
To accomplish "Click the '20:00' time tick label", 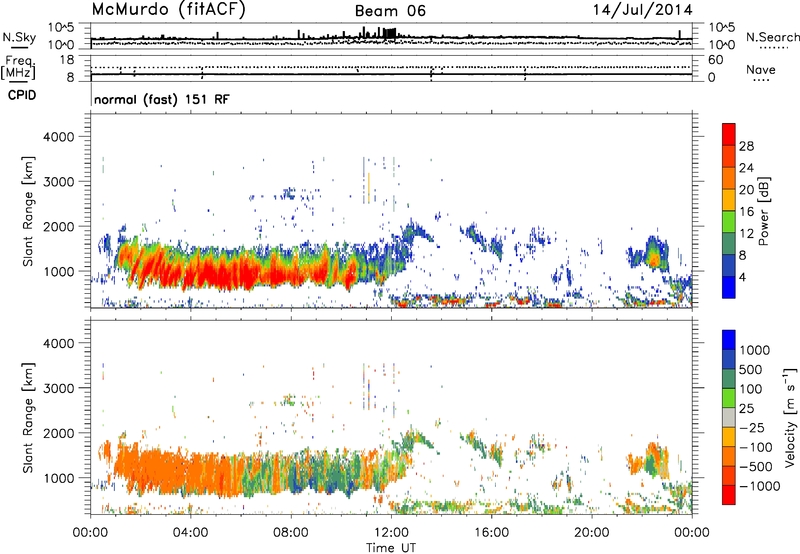I will point(591,533).
